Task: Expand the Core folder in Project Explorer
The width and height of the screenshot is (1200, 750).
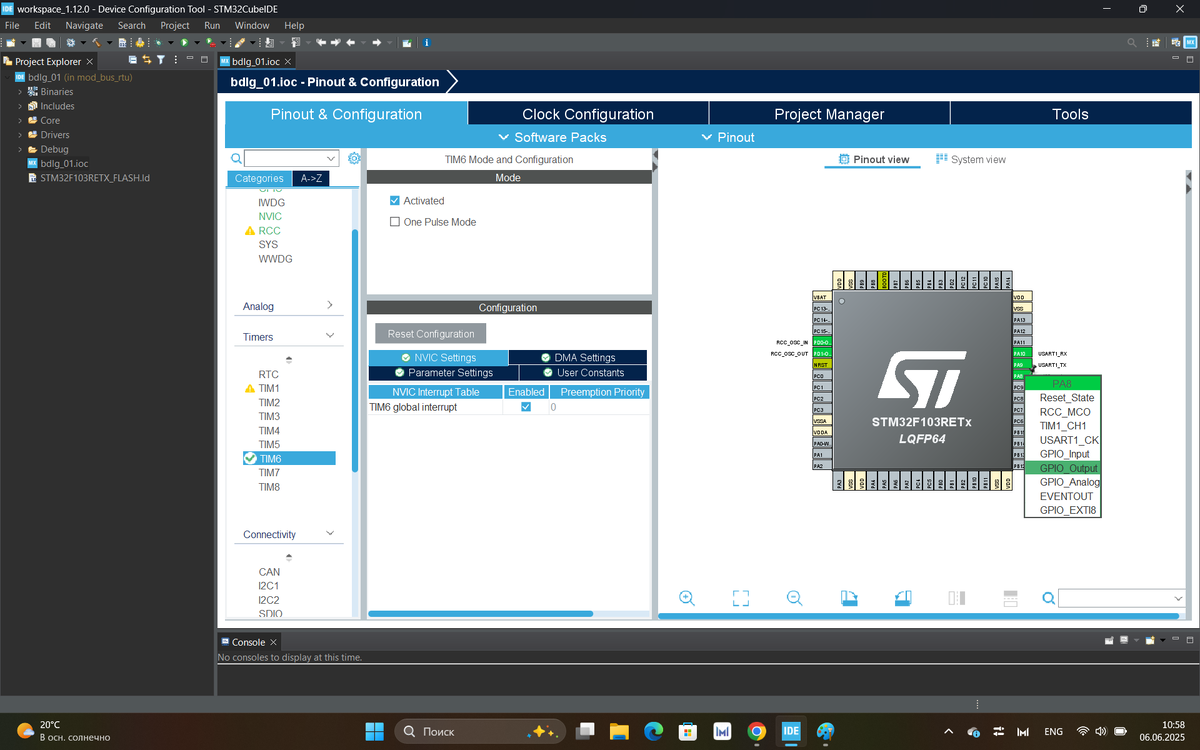Action: coord(20,120)
